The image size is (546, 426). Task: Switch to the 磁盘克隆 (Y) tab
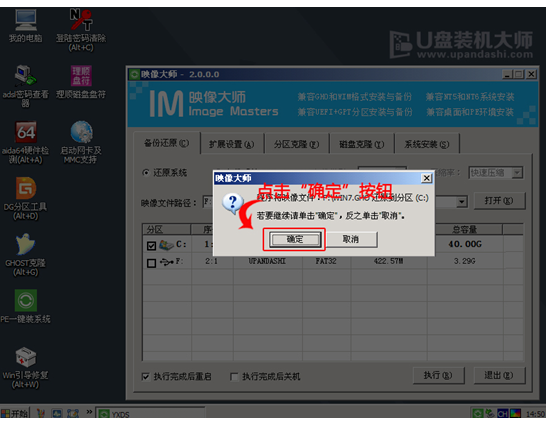pos(362,144)
